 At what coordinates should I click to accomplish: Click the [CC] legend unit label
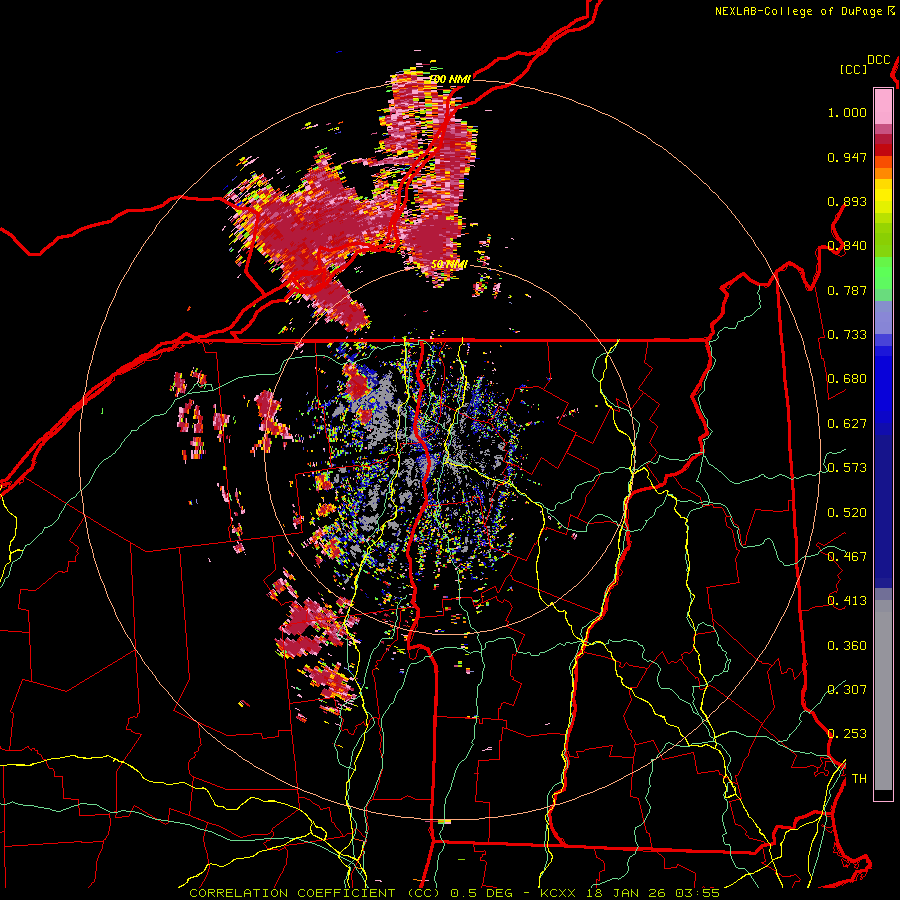[854, 69]
